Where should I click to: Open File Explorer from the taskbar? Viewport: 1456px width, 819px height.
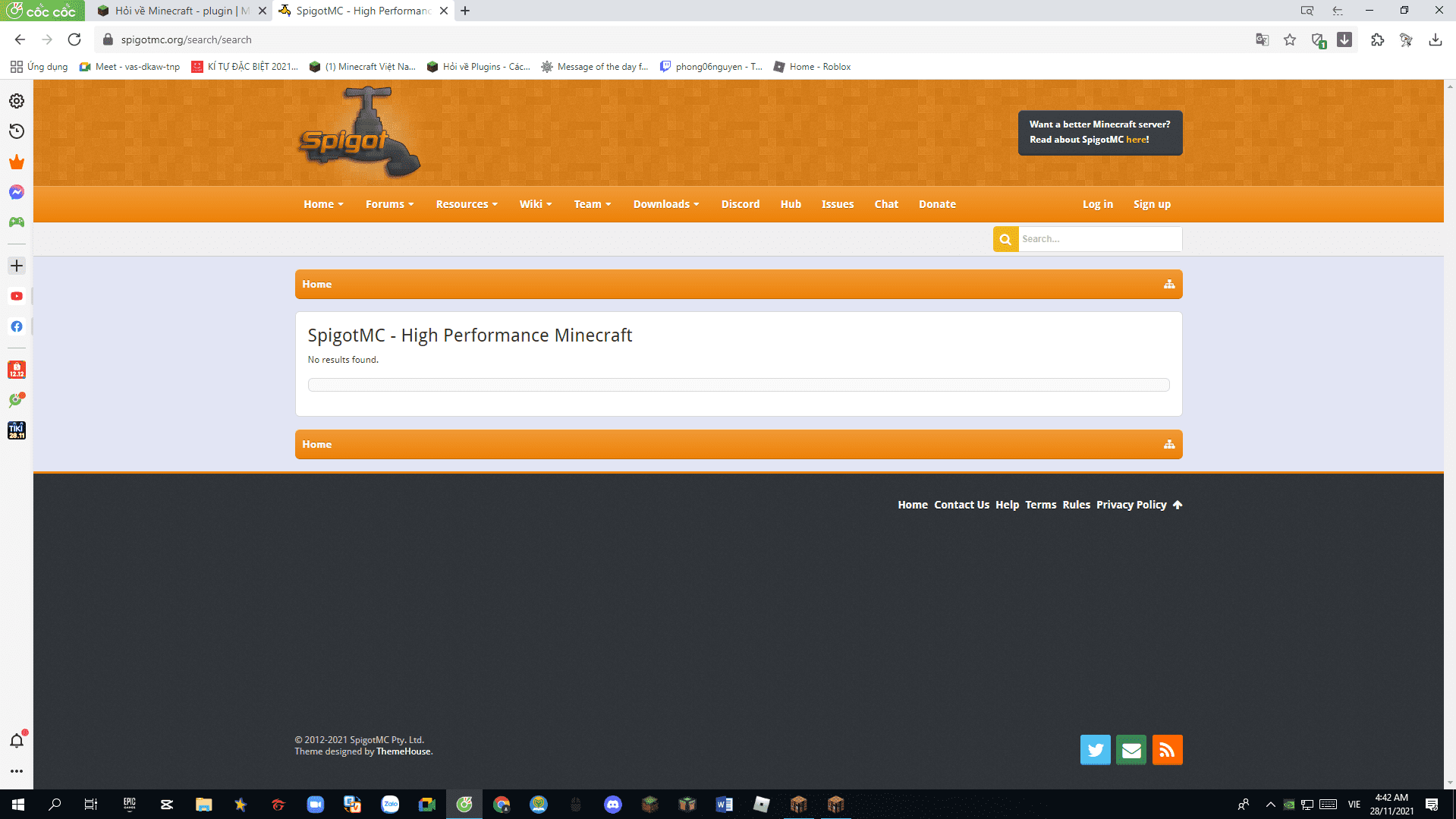tap(203, 805)
